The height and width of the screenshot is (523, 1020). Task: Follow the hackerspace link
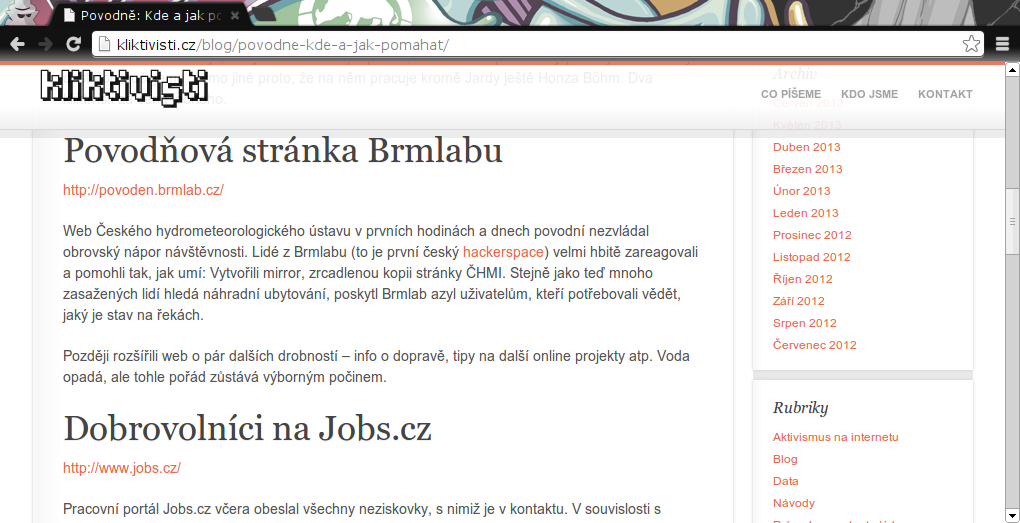pyautogui.click(x=503, y=252)
